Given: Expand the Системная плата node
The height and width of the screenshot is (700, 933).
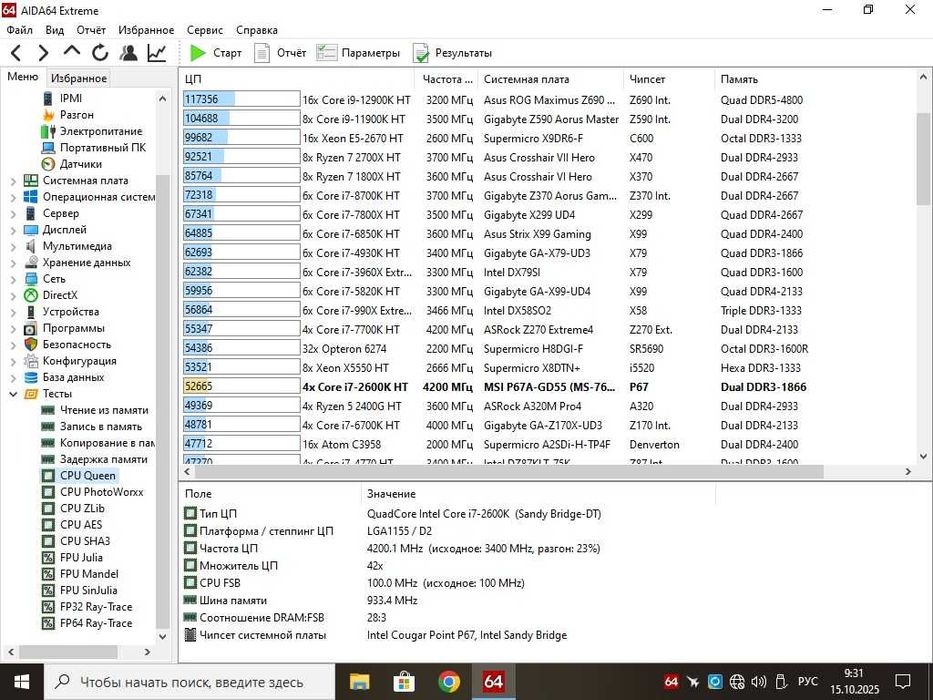Looking at the screenshot, I should [x=13, y=180].
